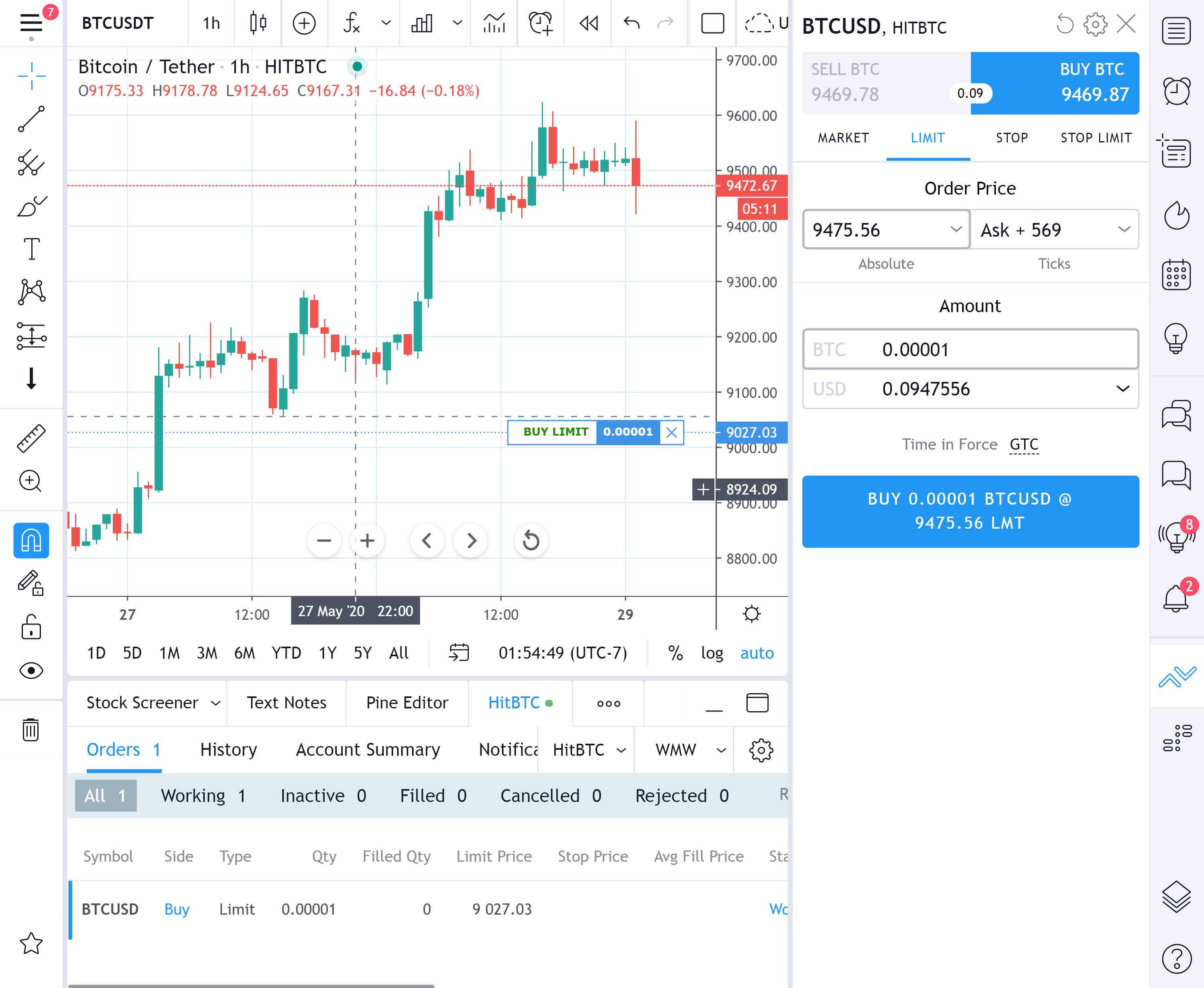Open the Pine Editor tab
Viewport: 1204px width, 988px height.
407,703
